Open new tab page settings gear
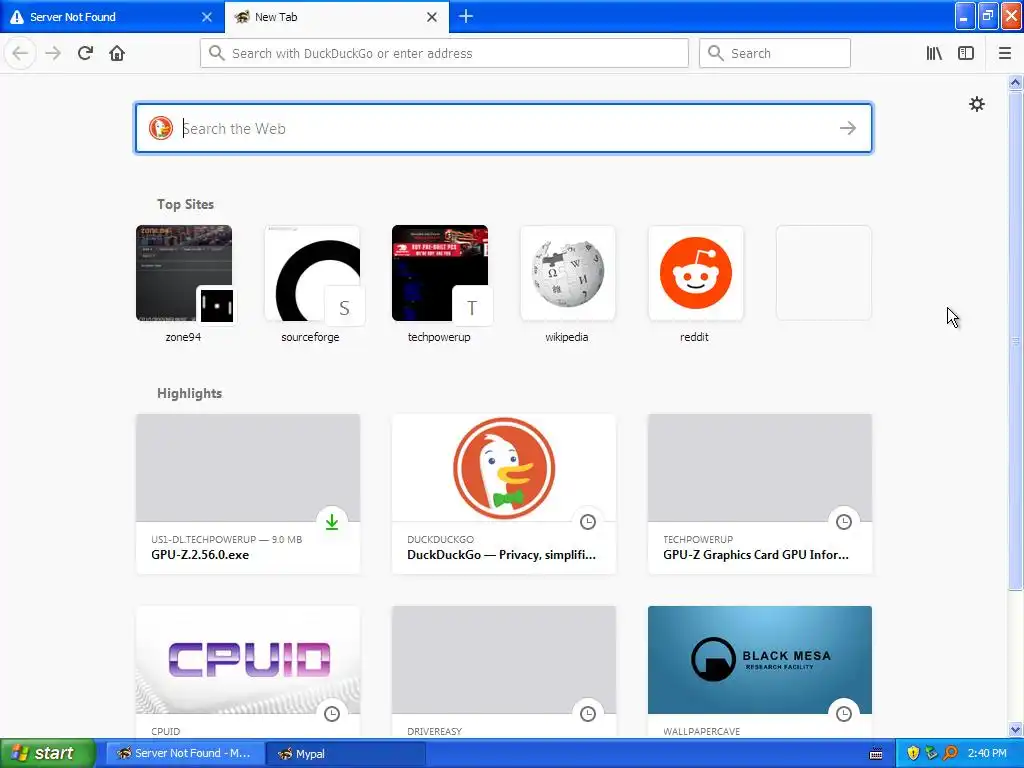The width and height of the screenshot is (1024, 768). click(x=976, y=104)
